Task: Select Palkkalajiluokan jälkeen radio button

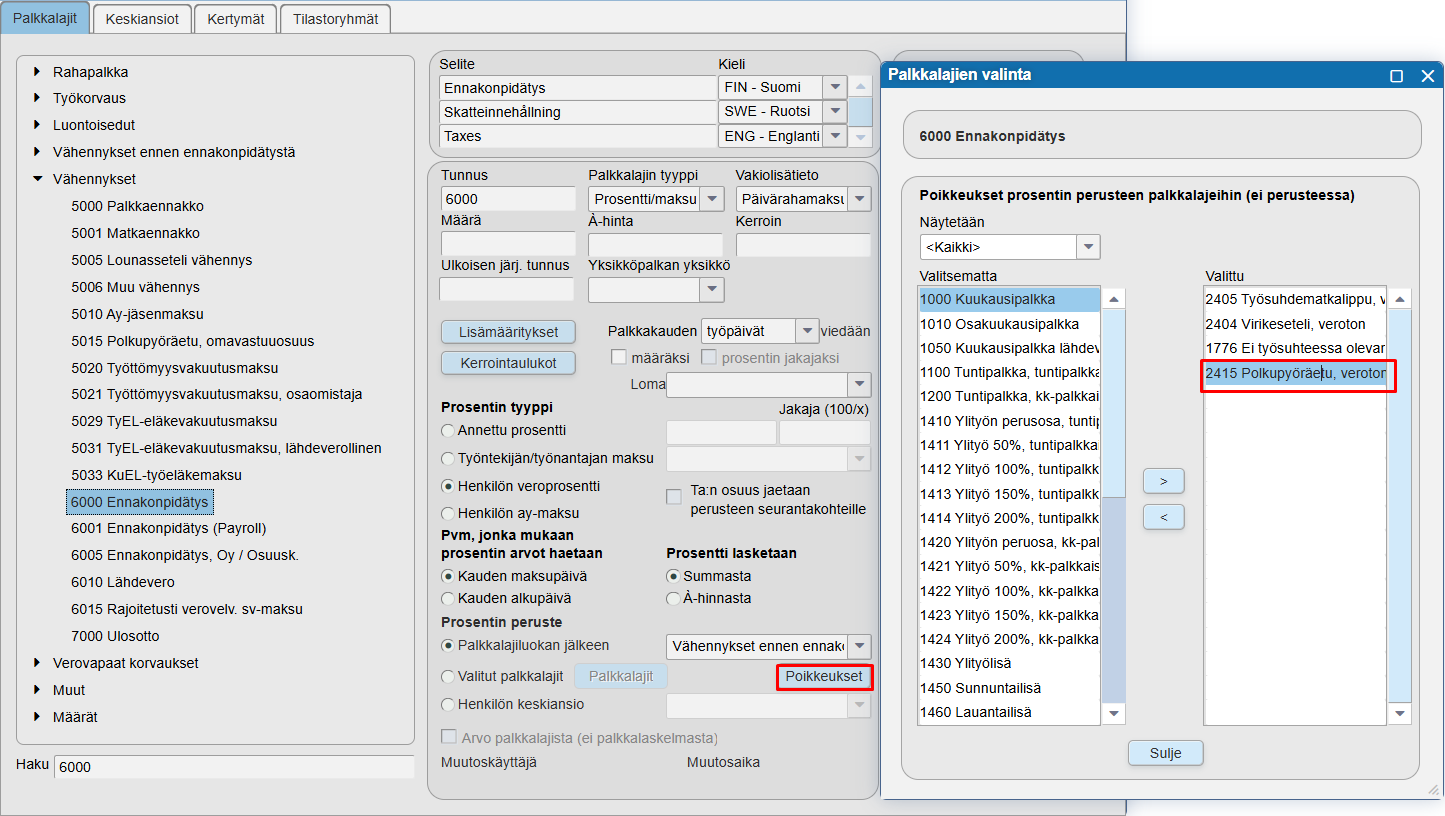Action: (447, 645)
